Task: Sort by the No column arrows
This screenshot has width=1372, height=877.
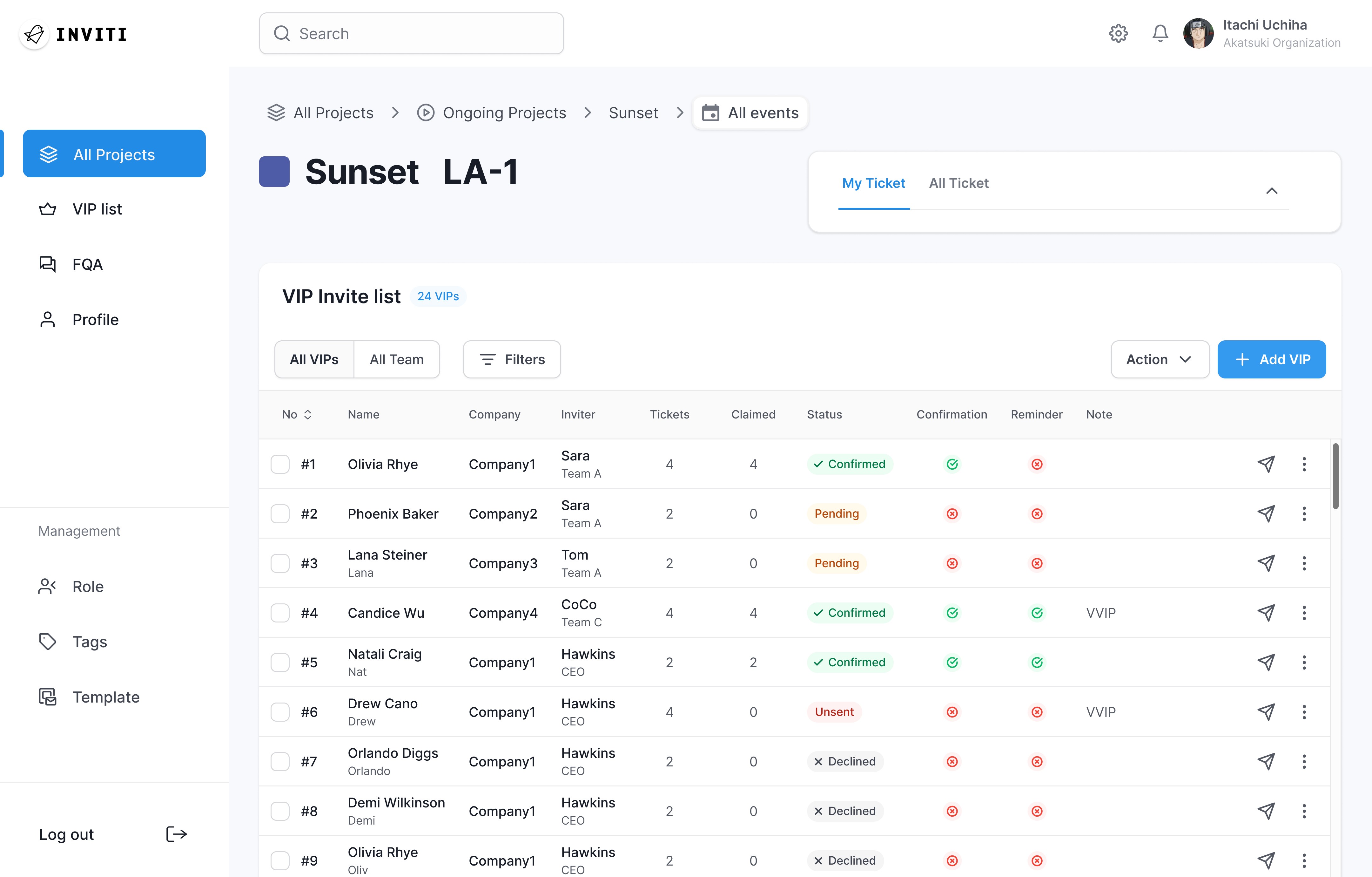Action: (x=308, y=415)
